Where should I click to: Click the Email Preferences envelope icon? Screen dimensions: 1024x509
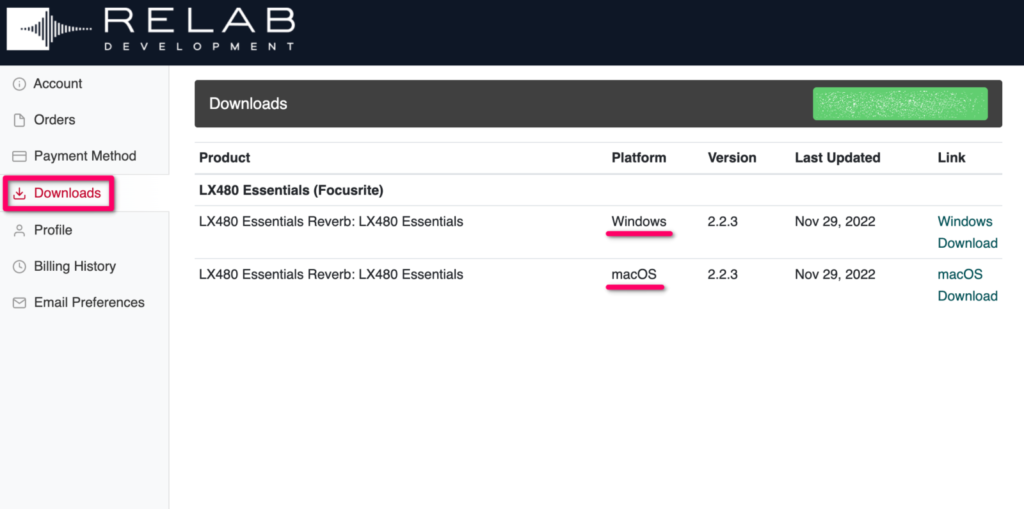(x=20, y=303)
